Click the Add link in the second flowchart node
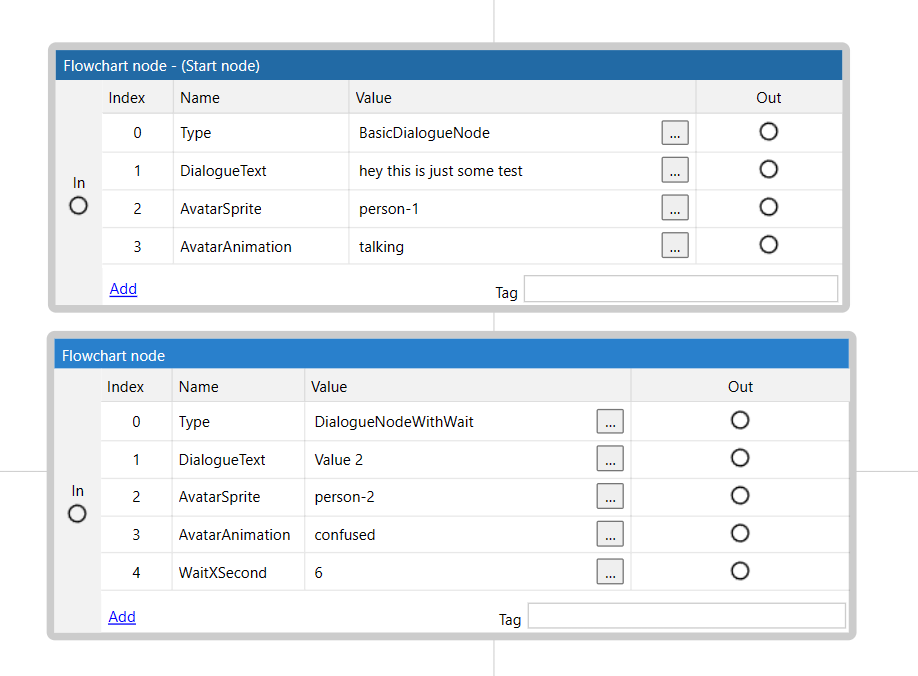The width and height of the screenshot is (918, 676). pos(122,617)
